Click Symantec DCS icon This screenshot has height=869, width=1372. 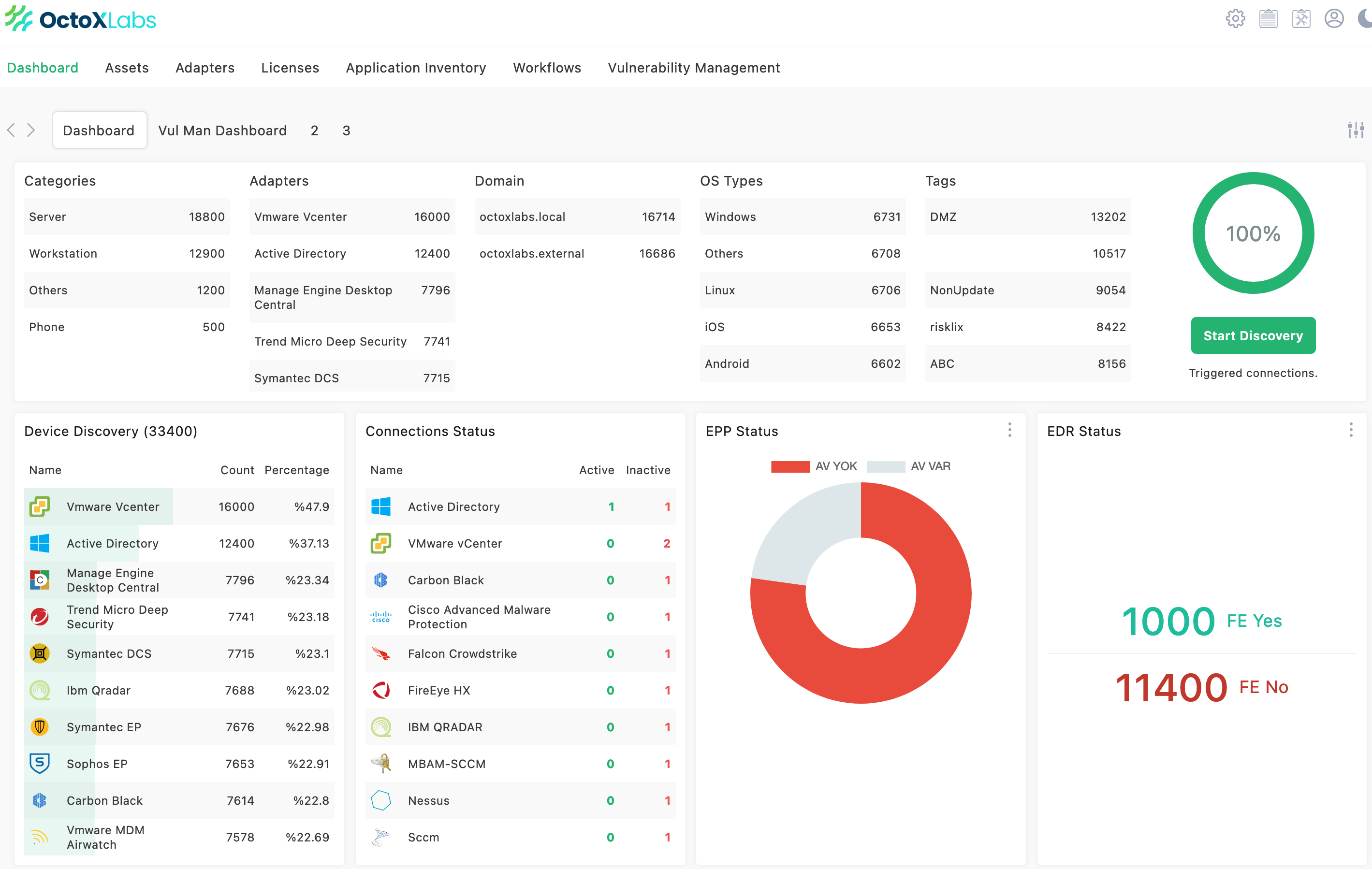pos(39,653)
